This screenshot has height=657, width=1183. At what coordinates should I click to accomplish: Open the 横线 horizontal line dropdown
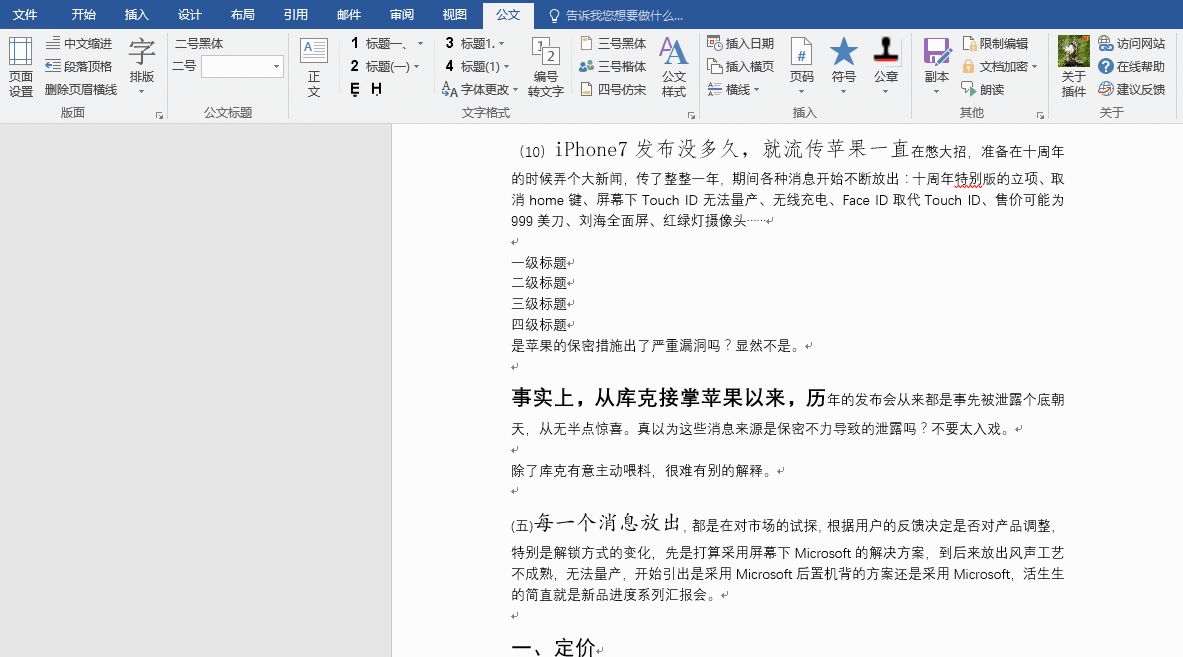tap(733, 90)
